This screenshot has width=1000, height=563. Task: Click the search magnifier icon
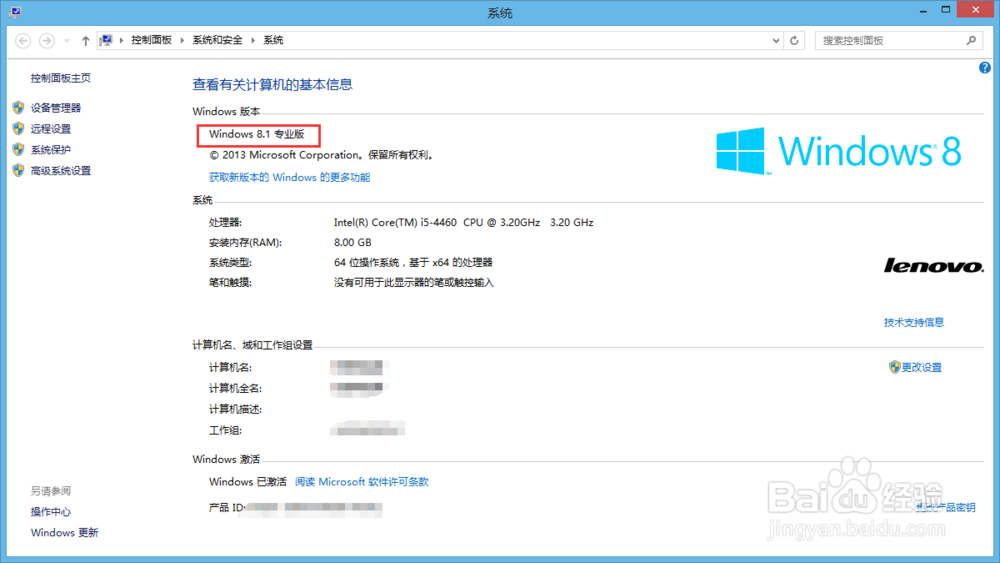point(971,41)
